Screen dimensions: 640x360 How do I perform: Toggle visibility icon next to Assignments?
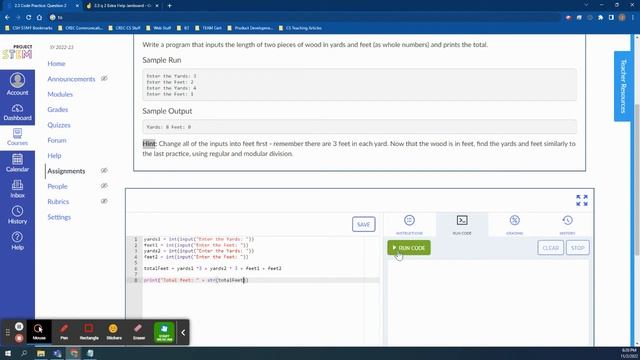(104, 171)
